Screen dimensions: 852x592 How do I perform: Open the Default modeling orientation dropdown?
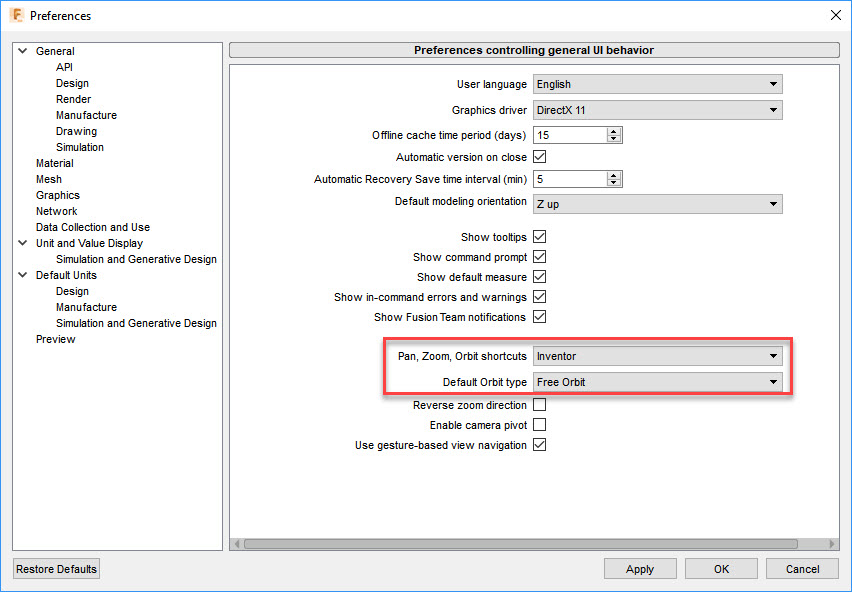click(774, 202)
